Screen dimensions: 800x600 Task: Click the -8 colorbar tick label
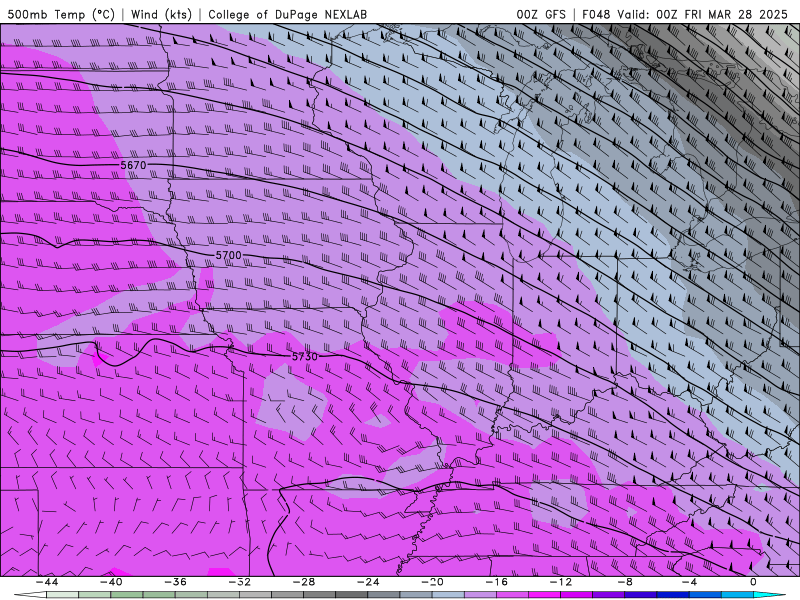coord(625,582)
